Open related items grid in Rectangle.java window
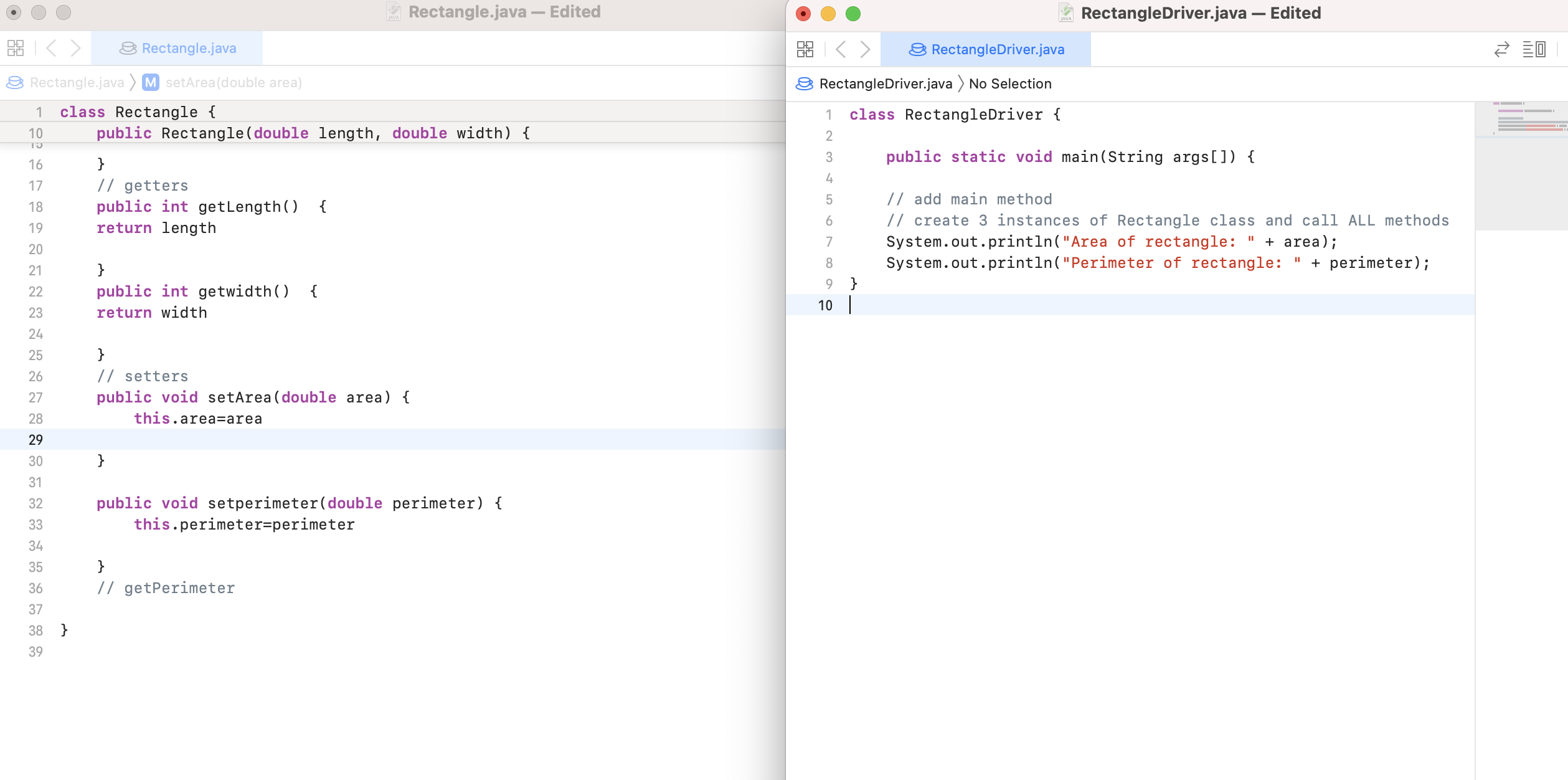 click(x=16, y=48)
